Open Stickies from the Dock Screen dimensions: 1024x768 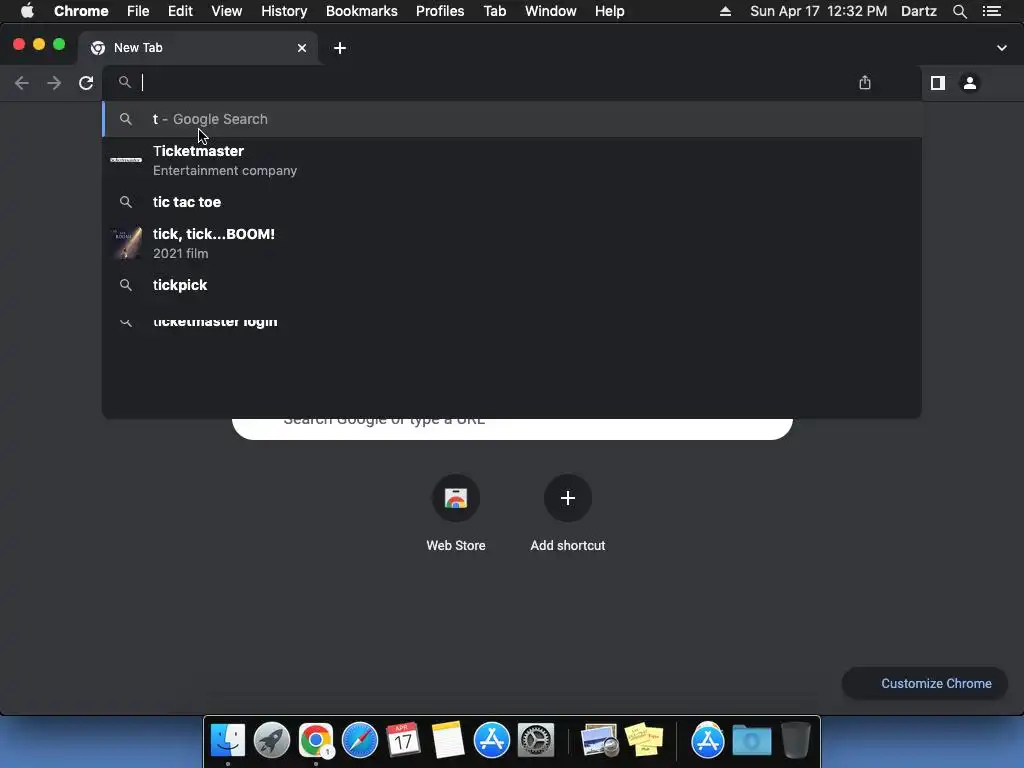[644, 740]
